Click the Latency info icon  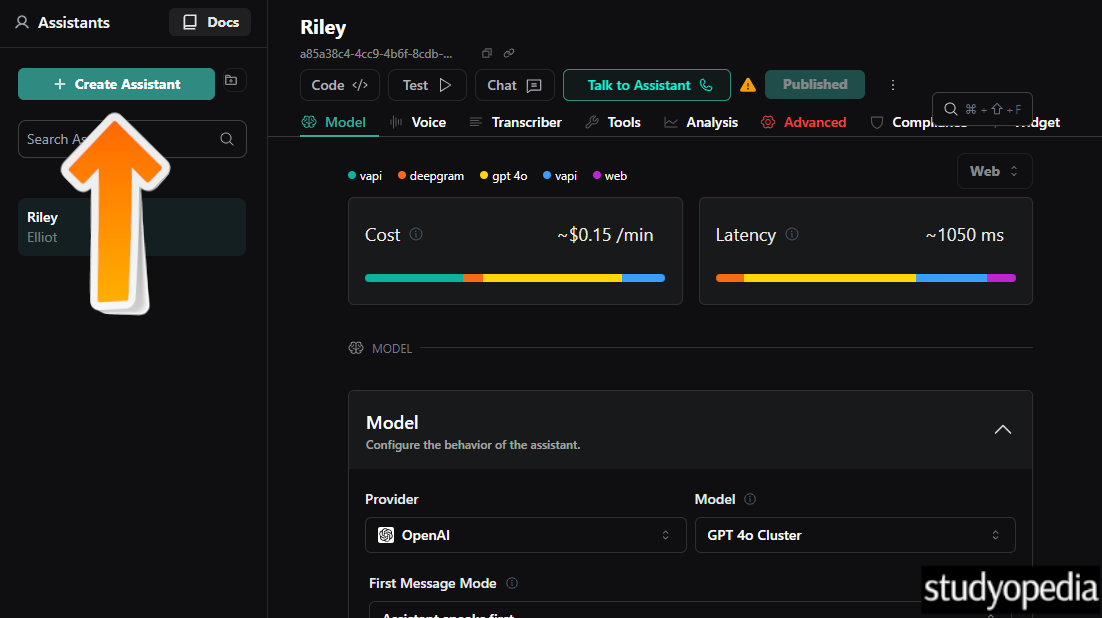(792, 235)
